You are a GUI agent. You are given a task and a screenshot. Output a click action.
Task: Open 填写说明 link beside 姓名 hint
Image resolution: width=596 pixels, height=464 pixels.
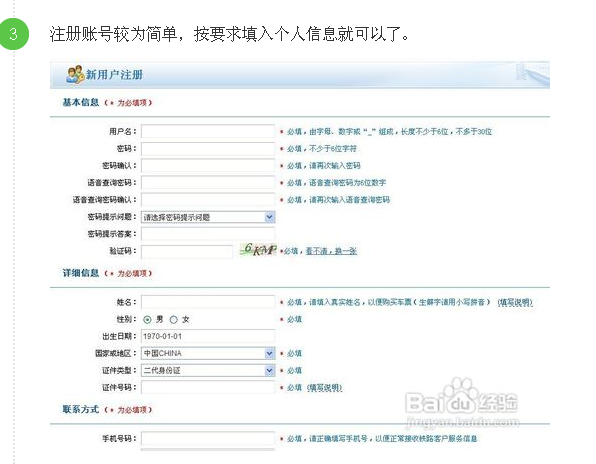pos(515,302)
